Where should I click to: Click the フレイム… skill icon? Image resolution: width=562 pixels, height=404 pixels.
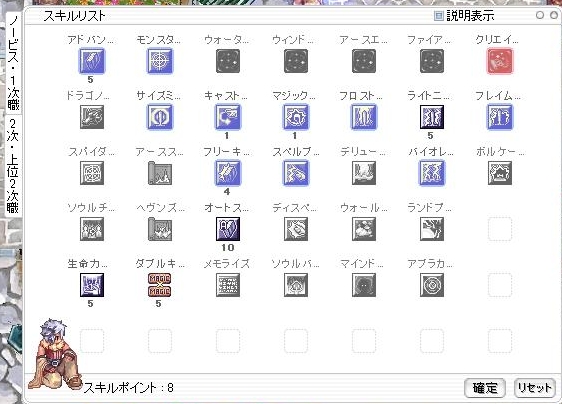click(500, 117)
